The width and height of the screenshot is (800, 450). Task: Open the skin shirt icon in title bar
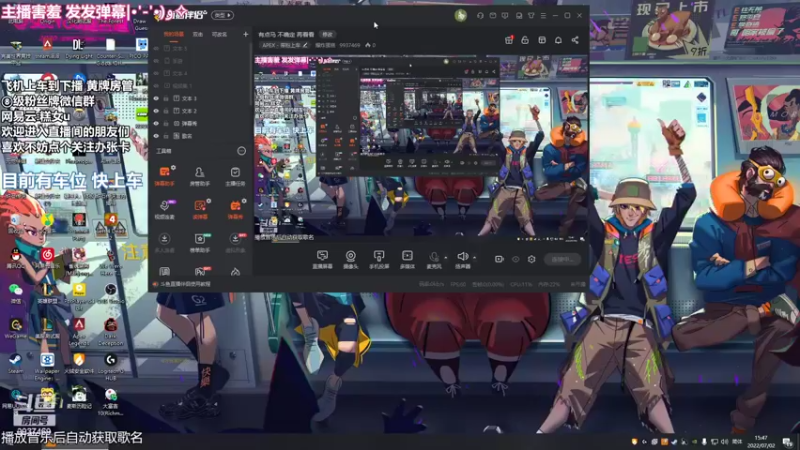pyautogui.click(x=531, y=16)
